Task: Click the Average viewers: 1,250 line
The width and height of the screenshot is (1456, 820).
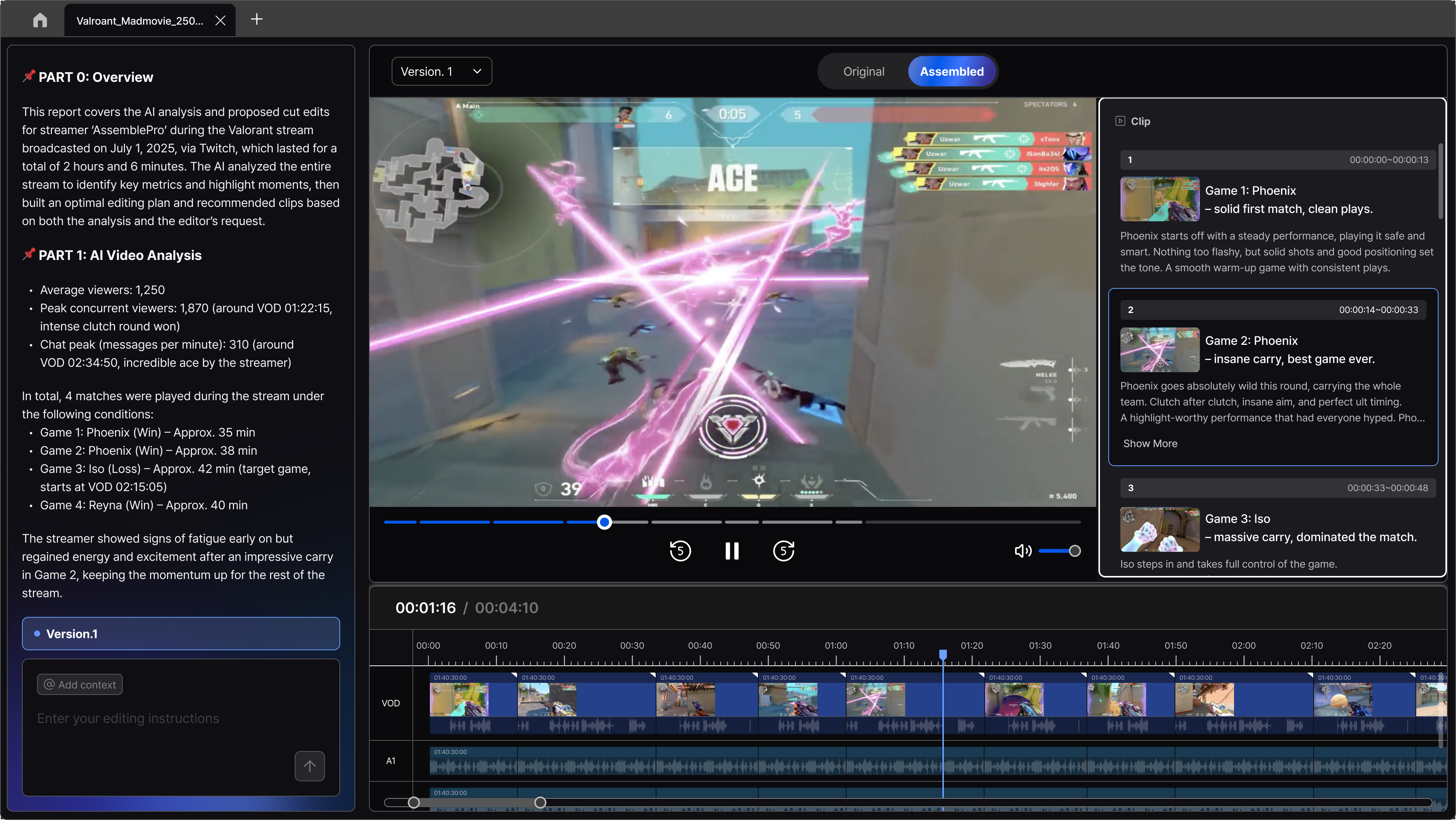Action: (102, 290)
